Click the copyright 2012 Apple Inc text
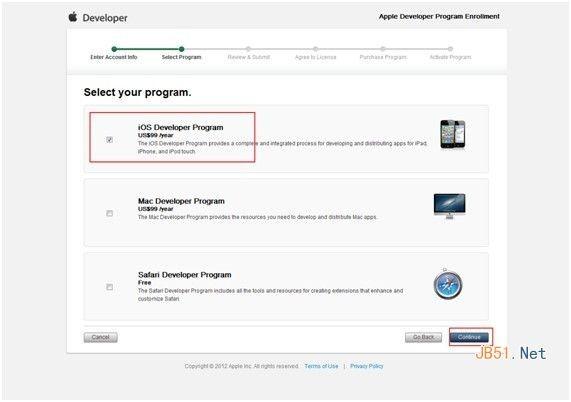This screenshot has width=571, height=402. pos(241,366)
